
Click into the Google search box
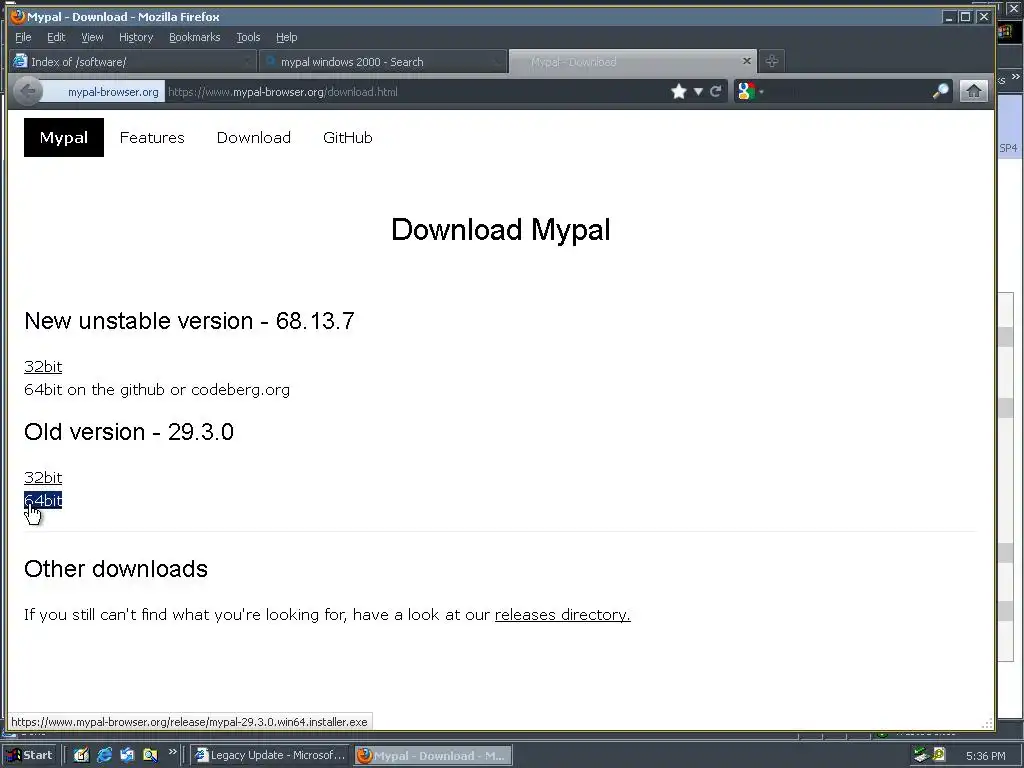[846, 91]
